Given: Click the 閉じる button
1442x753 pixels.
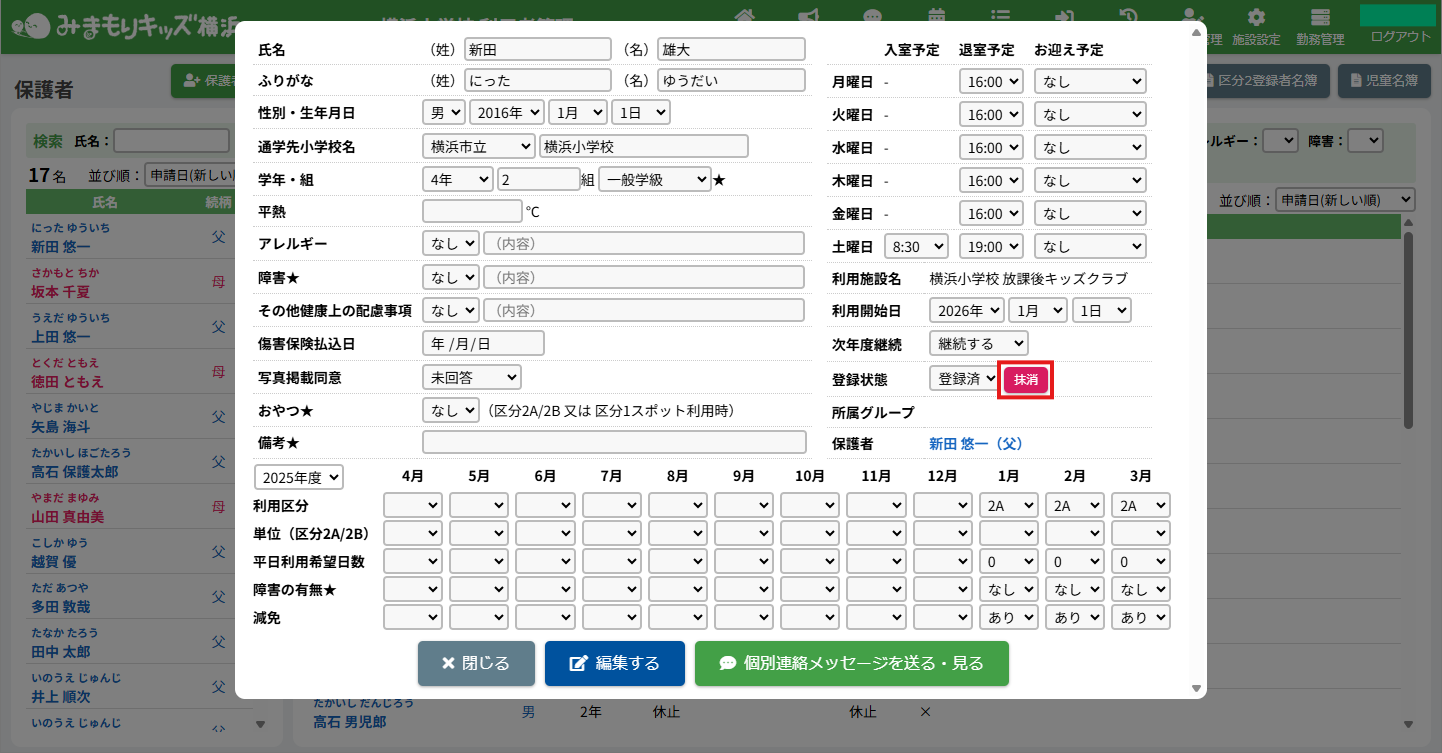Looking at the screenshot, I should click(x=476, y=663).
